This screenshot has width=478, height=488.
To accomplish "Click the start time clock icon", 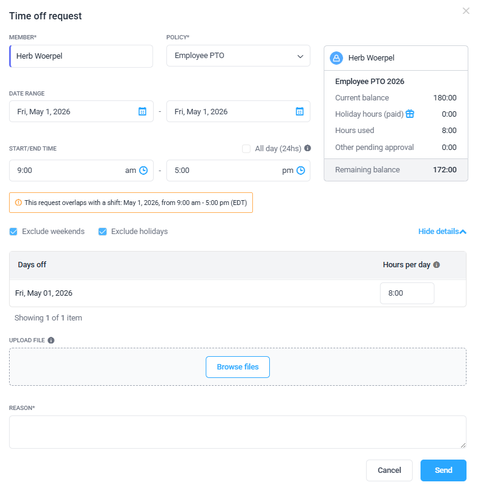I will coord(143,170).
